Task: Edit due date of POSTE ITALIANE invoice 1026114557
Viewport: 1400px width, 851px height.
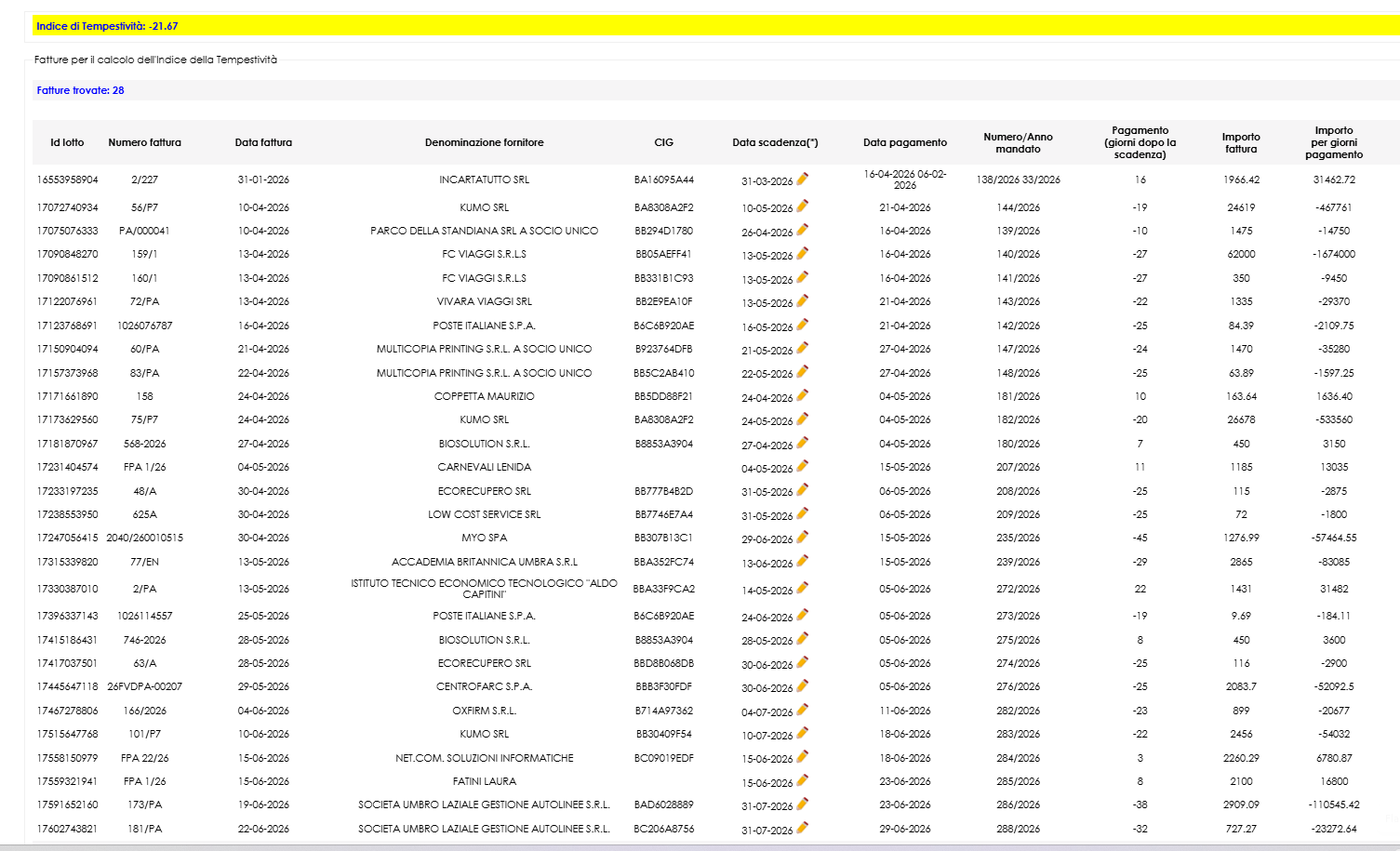Action: [x=802, y=615]
